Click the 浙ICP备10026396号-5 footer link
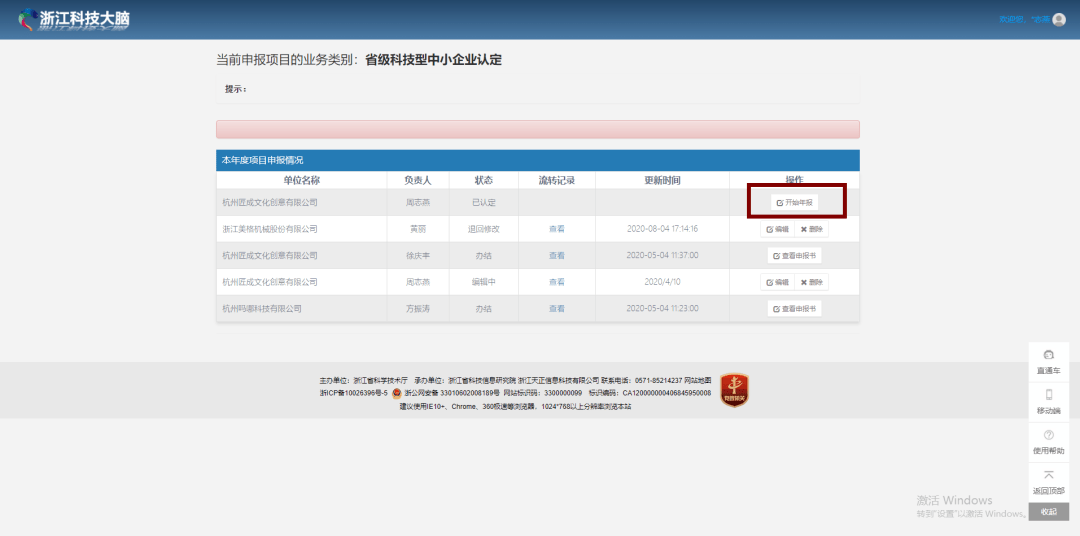The height and width of the screenshot is (536, 1080). (x=354, y=393)
